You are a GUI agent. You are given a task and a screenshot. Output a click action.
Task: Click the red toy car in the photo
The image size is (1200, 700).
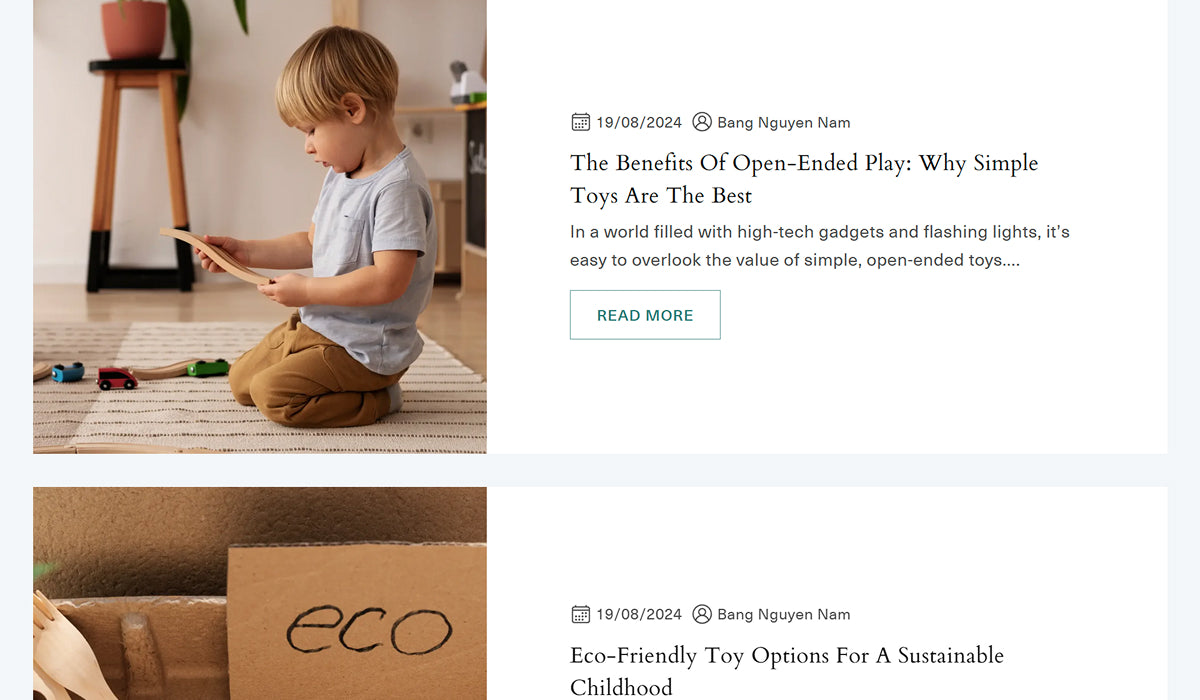pyautogui.click(x=116, y=379)
